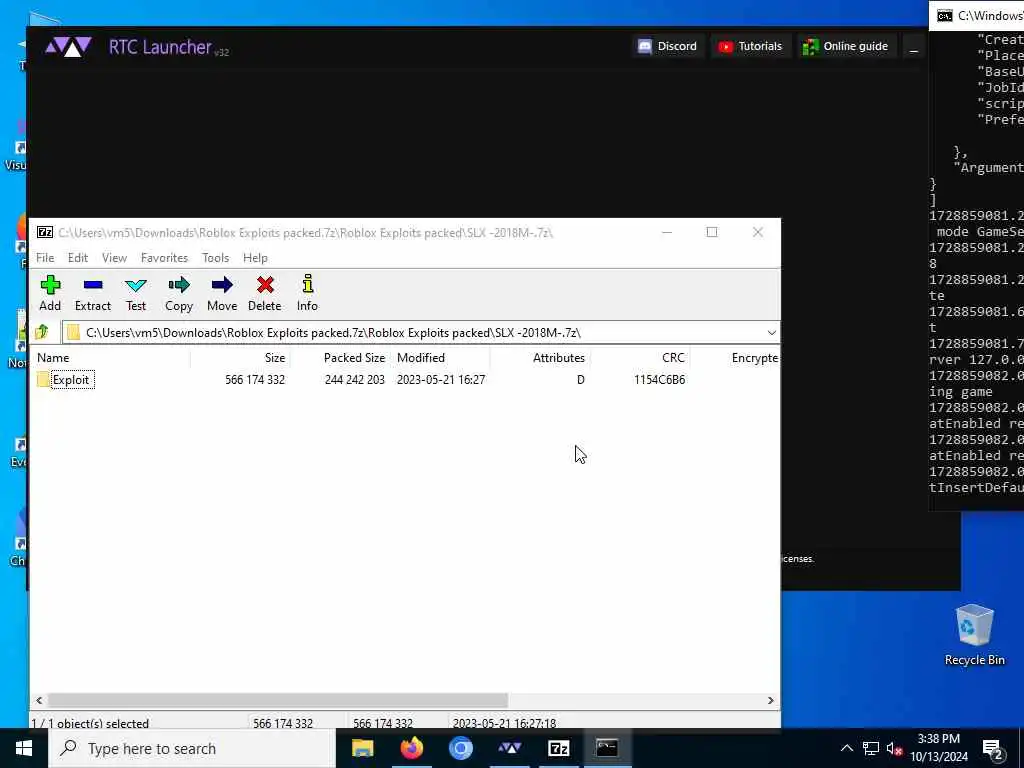Viewport: 1024px width, 768px height.
Task: Switch to Command Prompt via the taskbar
Action: point(607,748)
